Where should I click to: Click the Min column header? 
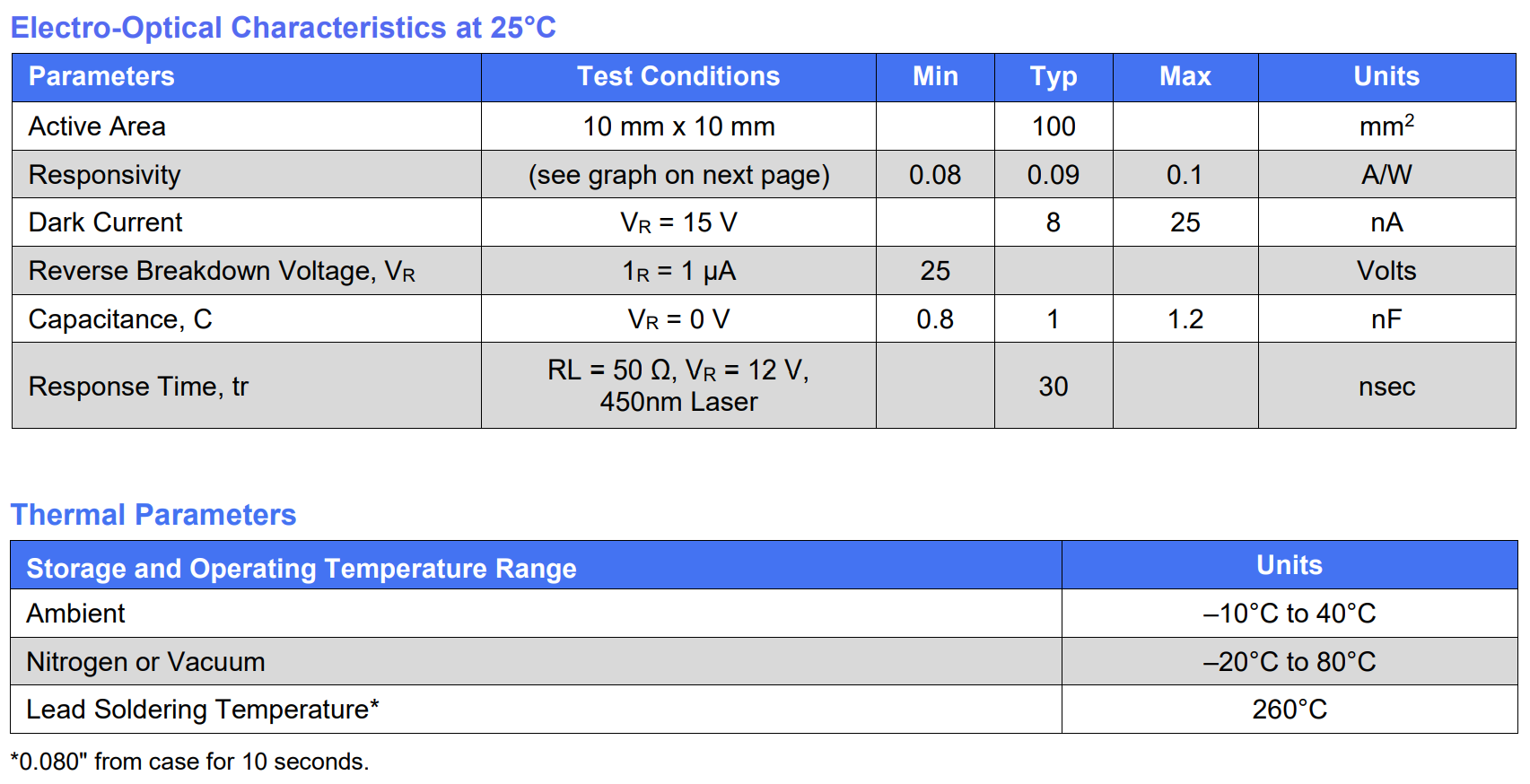point(934,77)
